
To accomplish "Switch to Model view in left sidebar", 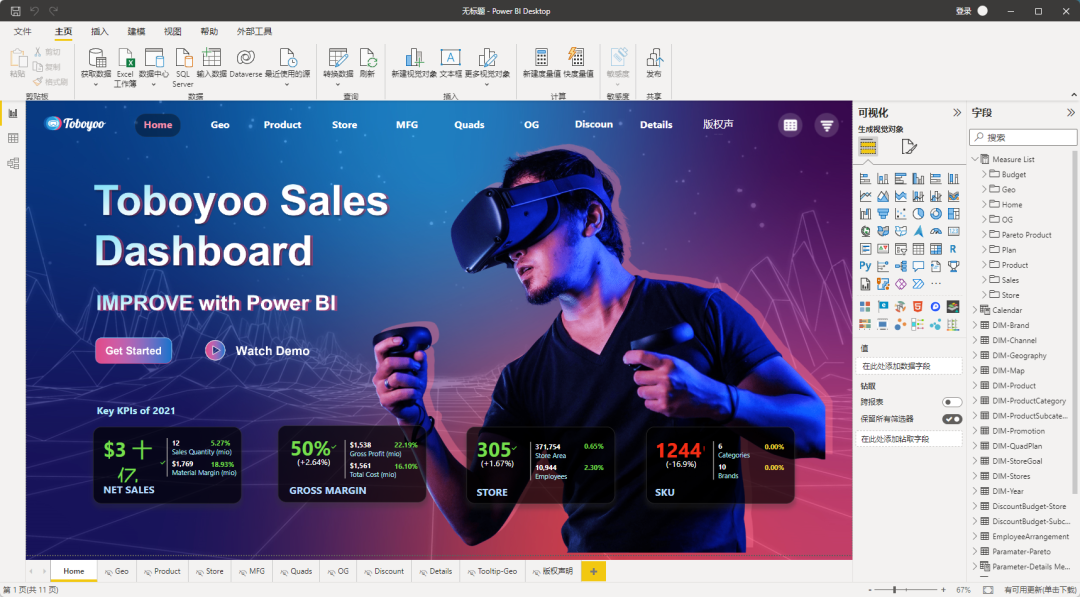I will (13, 163).
